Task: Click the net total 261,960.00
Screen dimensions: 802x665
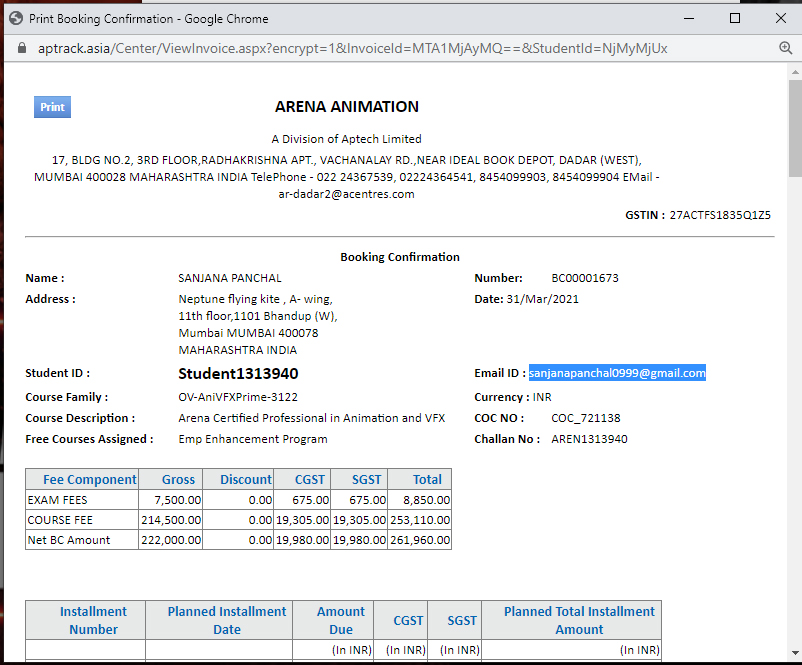Action: click(420, 540)
